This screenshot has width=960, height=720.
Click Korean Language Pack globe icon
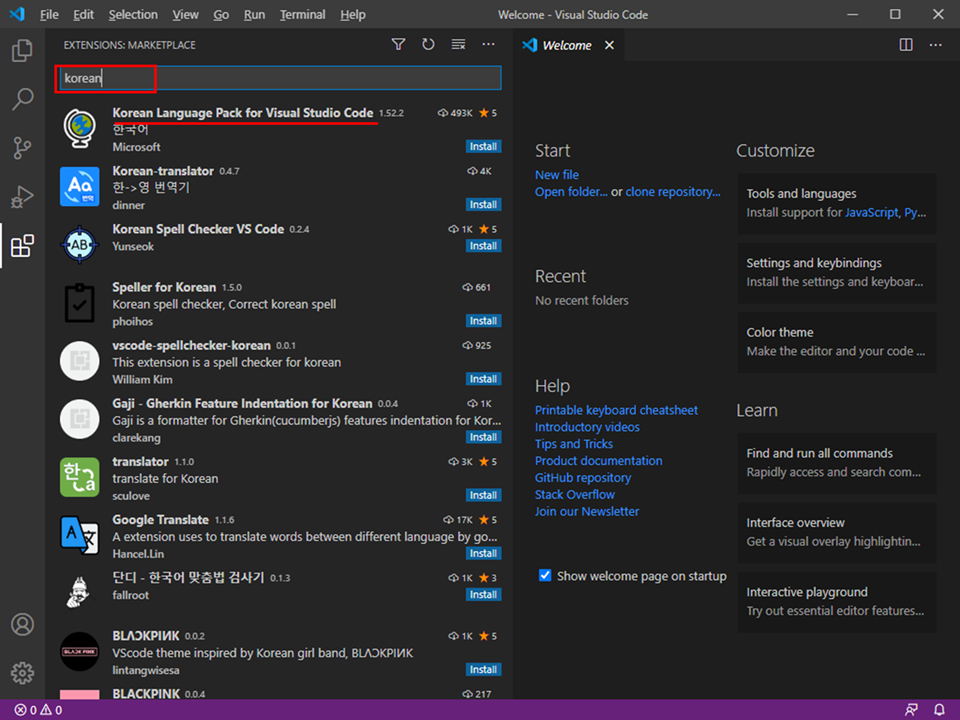coord(80,129)
